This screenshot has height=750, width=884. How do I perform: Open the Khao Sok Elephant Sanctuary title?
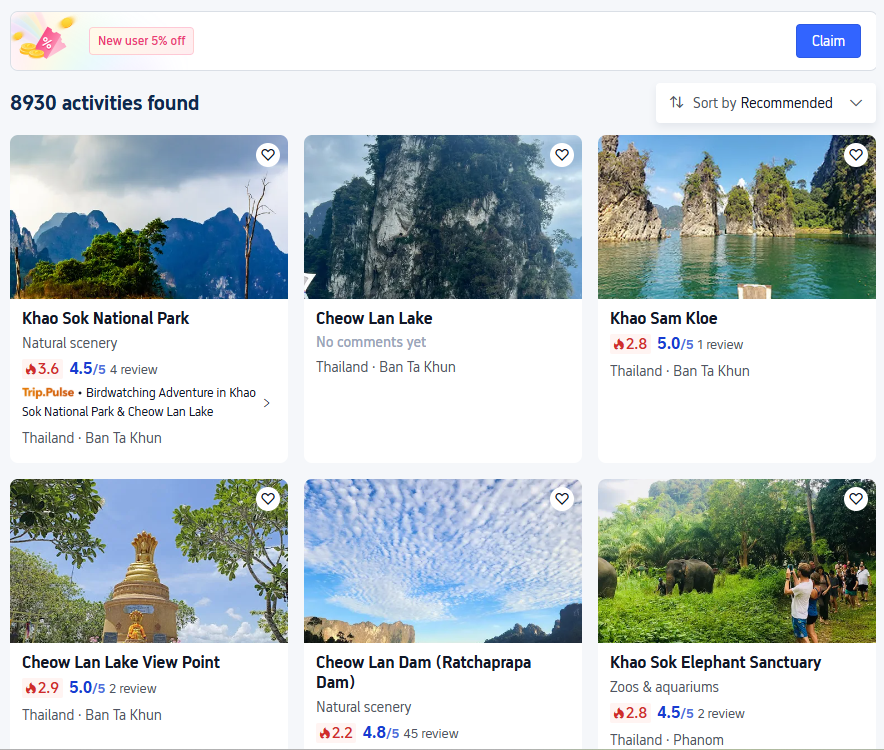(x=715, y=662)
